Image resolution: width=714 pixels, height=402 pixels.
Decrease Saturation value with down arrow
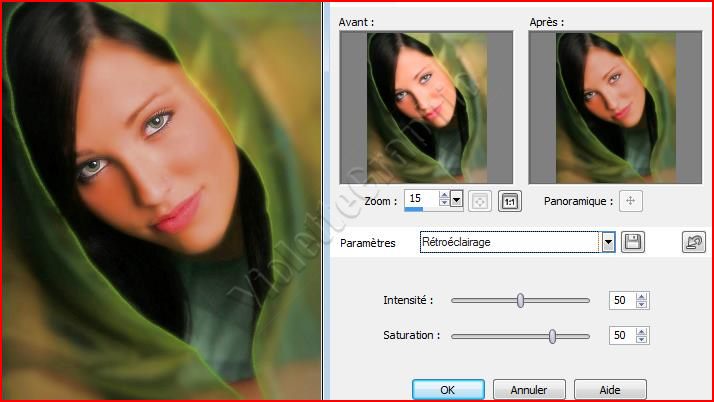(642, 340)
